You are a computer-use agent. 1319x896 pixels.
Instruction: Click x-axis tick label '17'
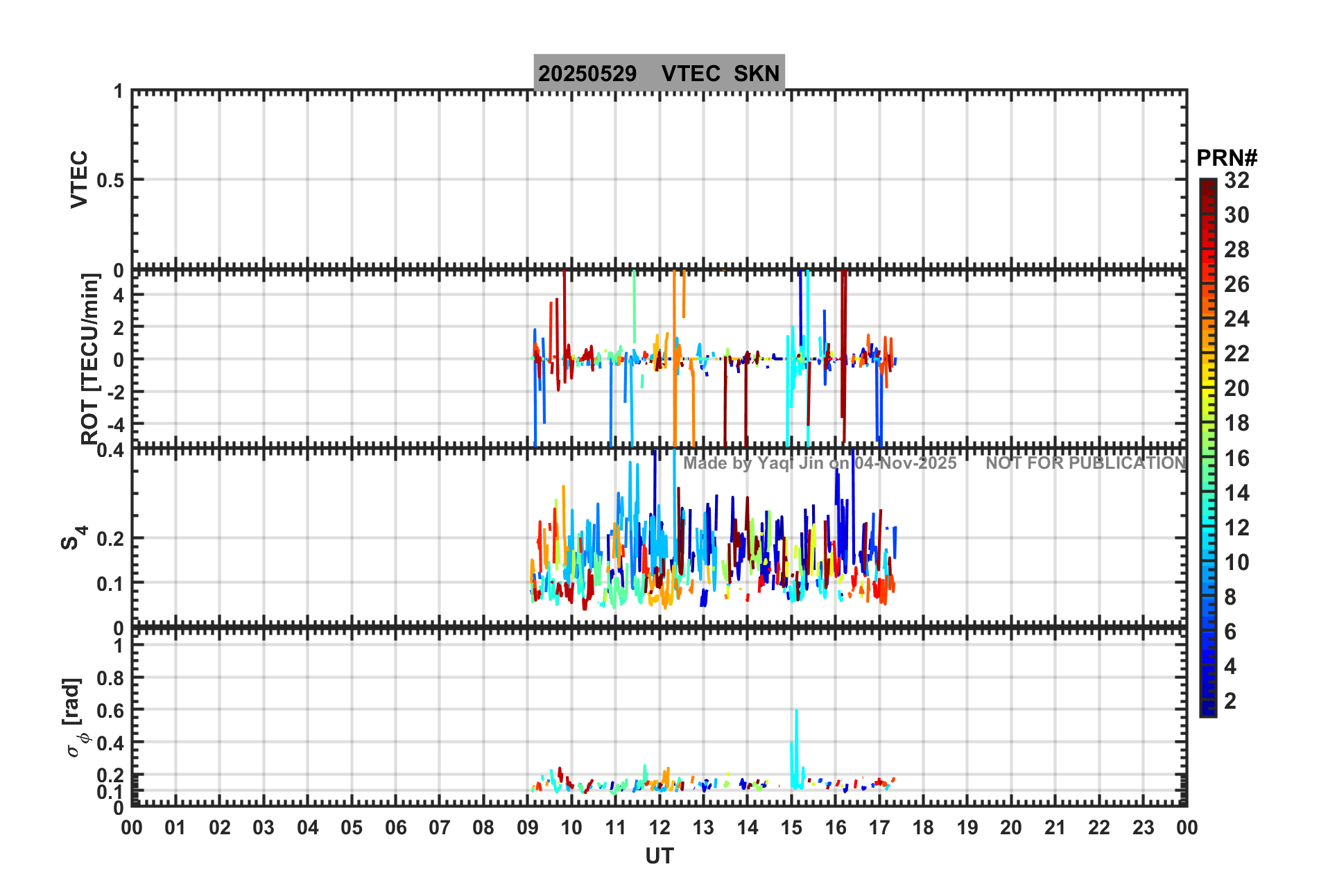pos(879,827)
